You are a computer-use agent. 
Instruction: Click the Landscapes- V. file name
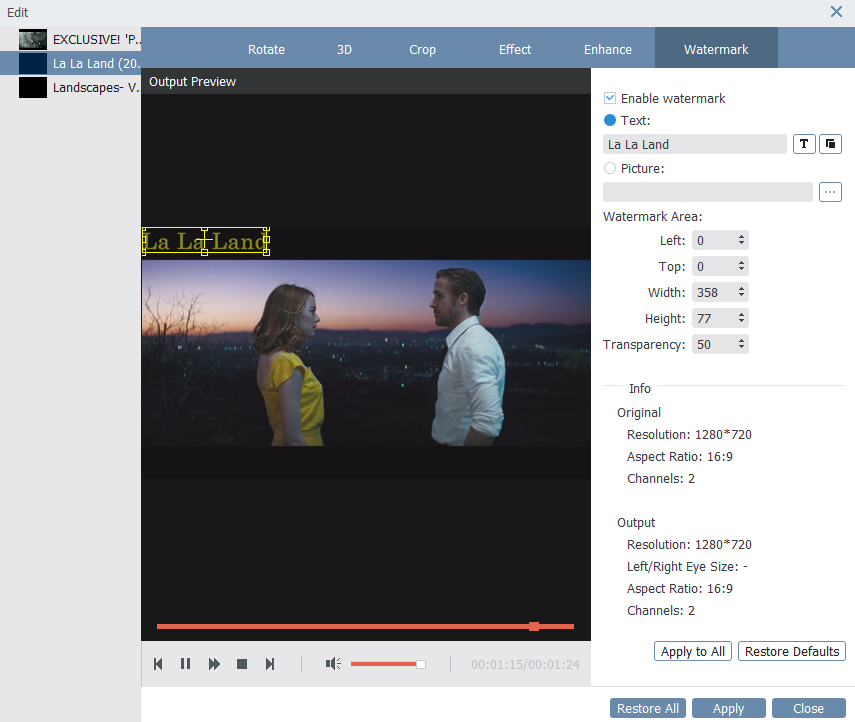click(96, 87)
